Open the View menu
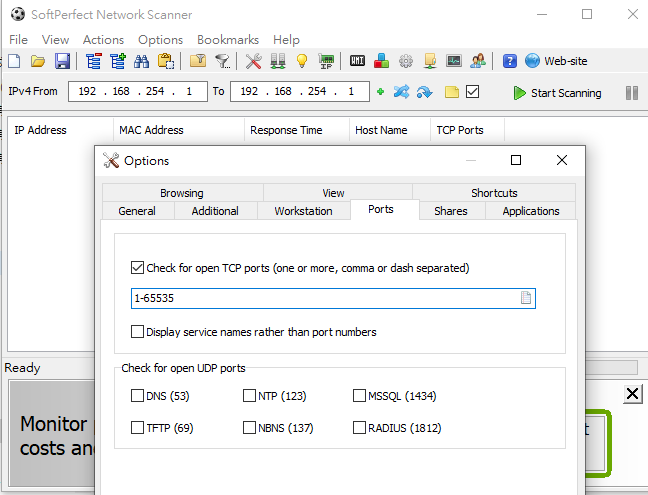Image resolution: width=648 pixels, height=495 pixels. click(55, 40)
